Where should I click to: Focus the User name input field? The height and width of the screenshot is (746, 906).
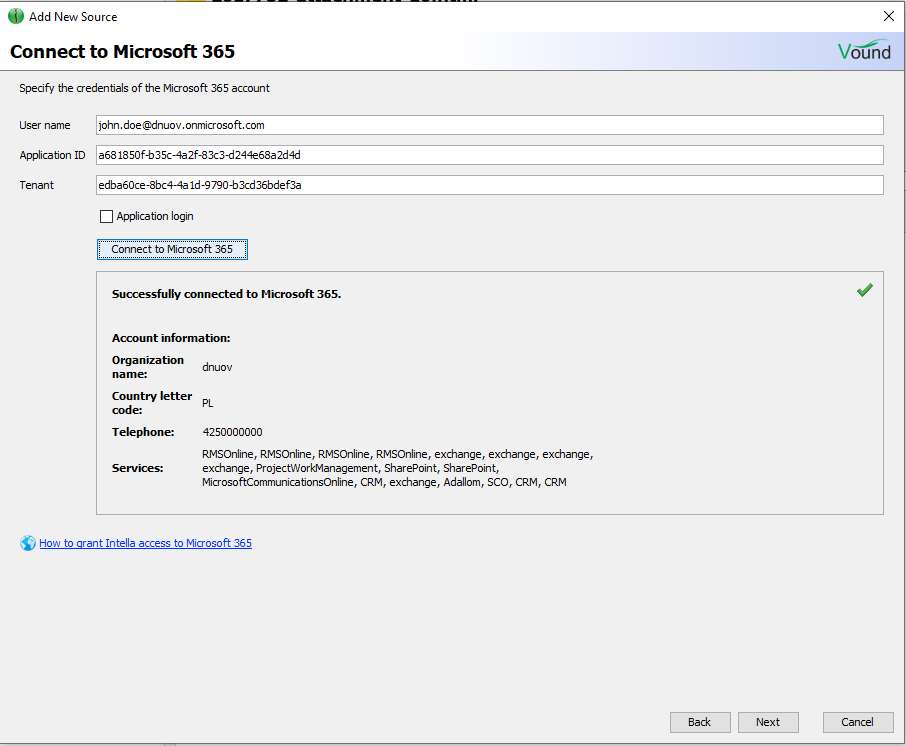tap(489, 125)
